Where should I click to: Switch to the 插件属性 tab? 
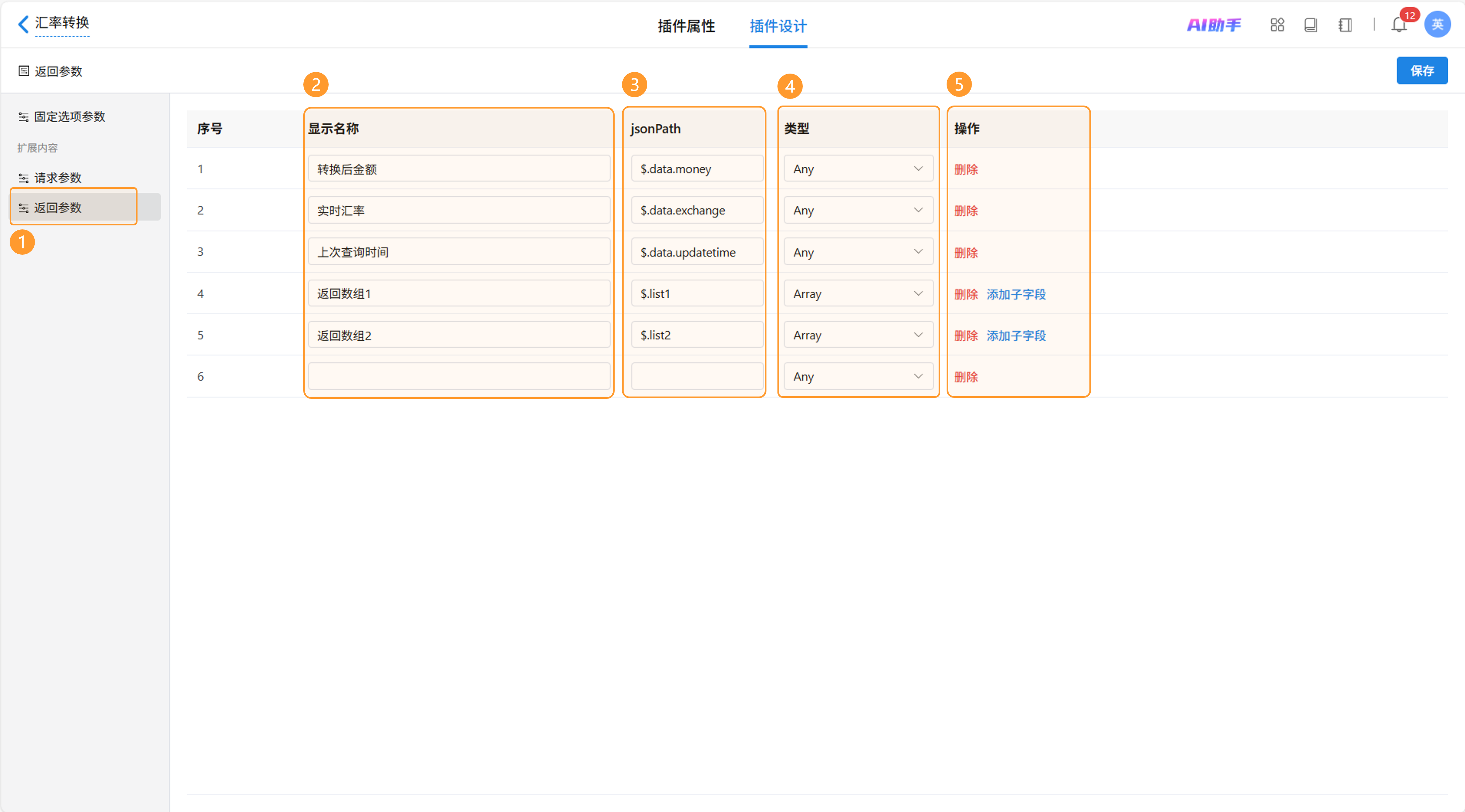pyautogui.click(x=686, y=26)
